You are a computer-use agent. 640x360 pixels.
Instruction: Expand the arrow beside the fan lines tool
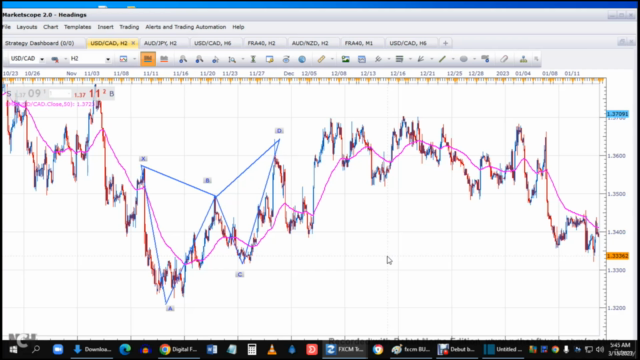pyautogui.click(x=431, y=59)
